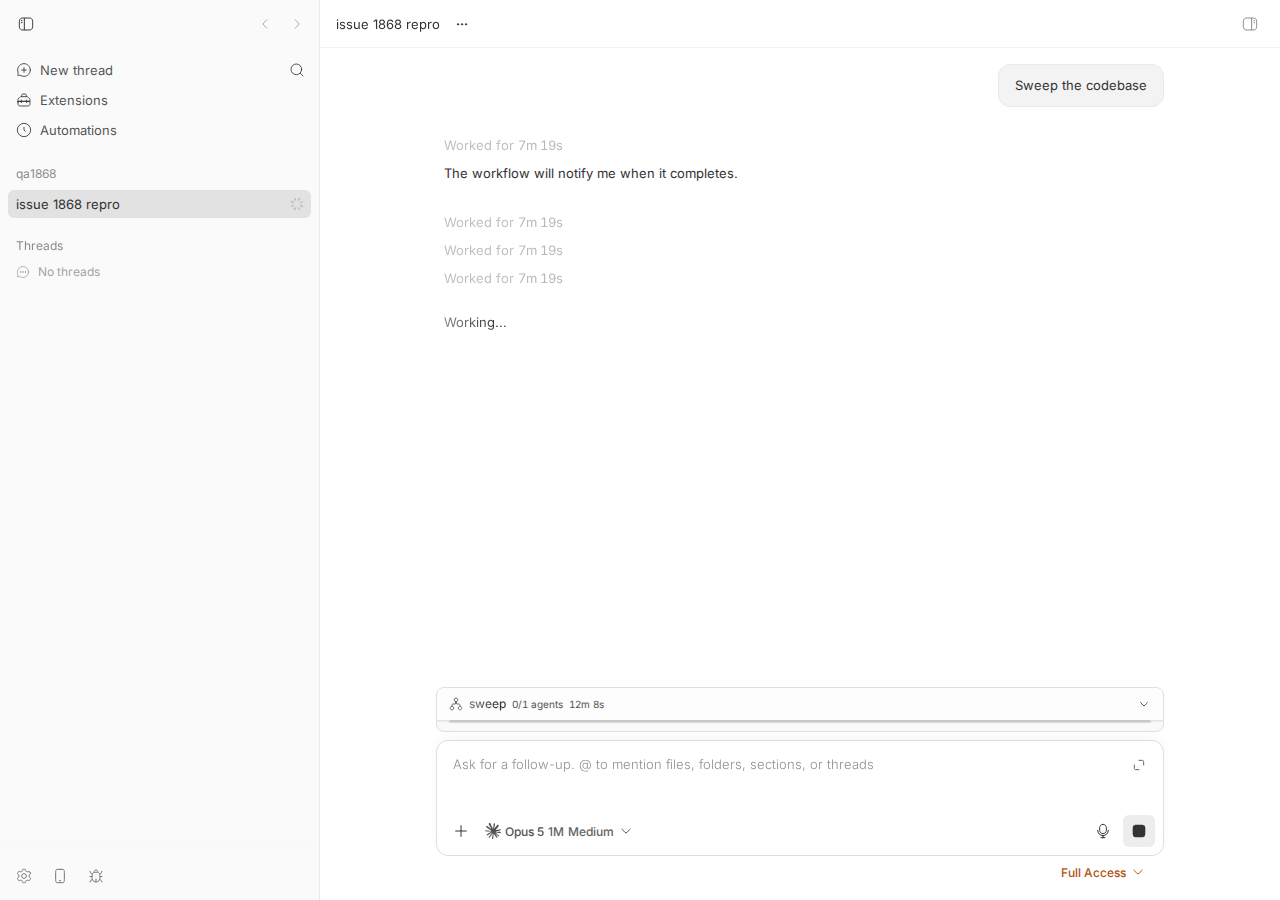Click the search icon in sidebar
Image resolution: width=1280 pixels, height=900 pixels.
click(297, 70)
